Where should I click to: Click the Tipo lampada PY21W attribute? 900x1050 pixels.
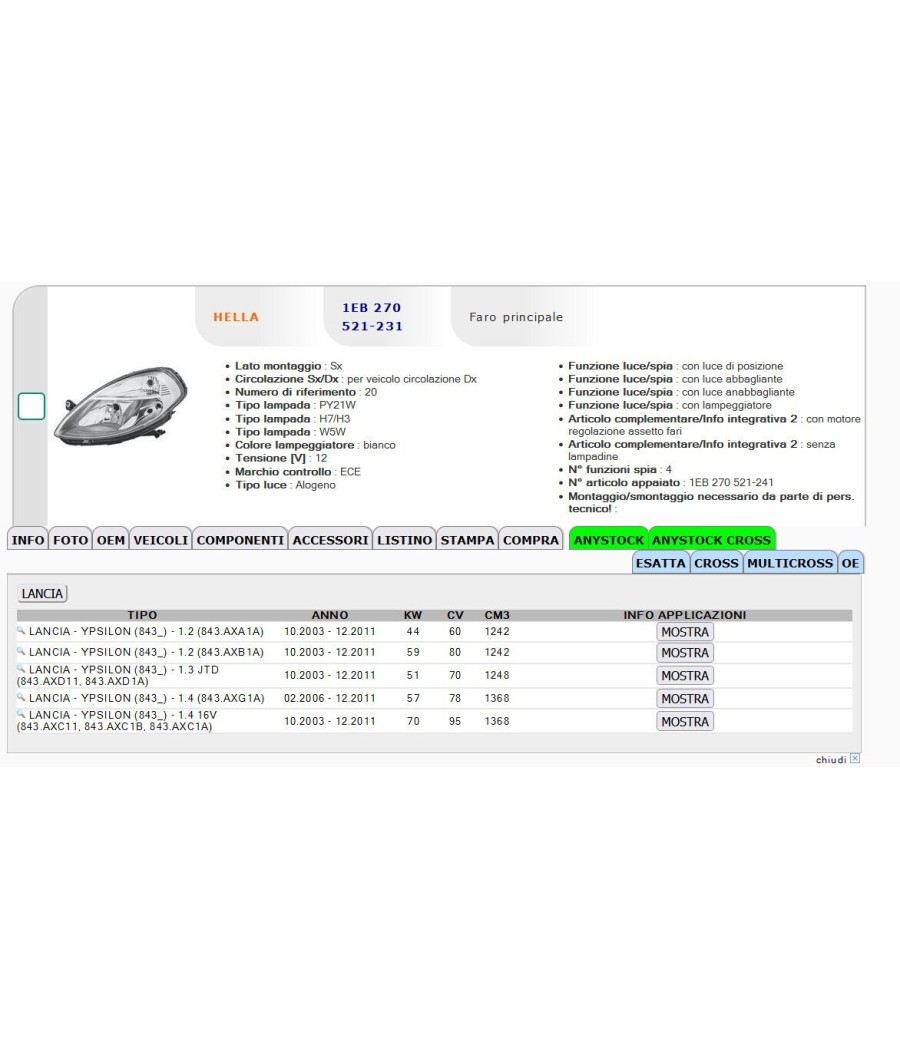click(x=295, y=405)
